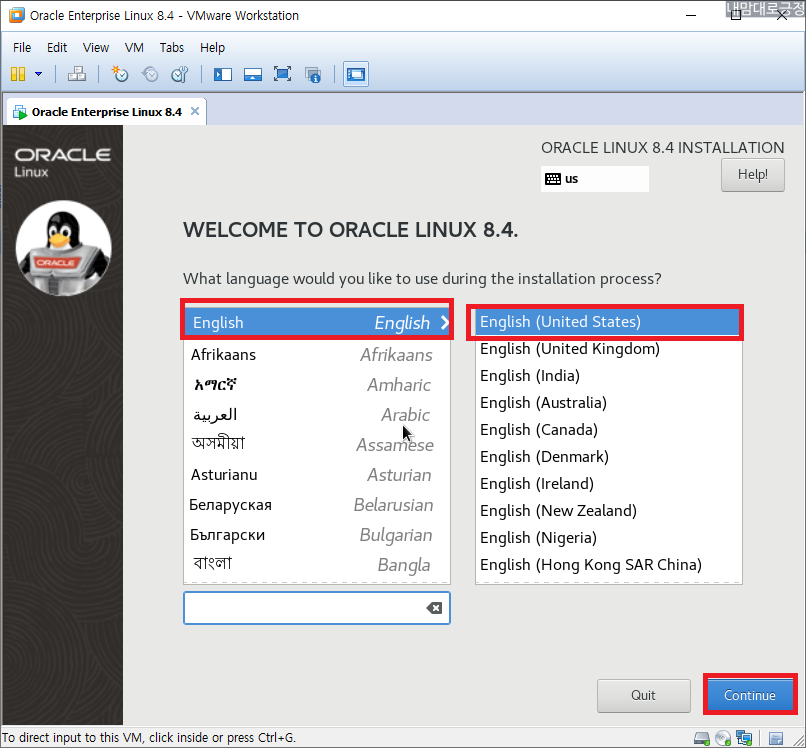Select Bulgarian in the language list
The width and height of the screenshot is (806, 748).
coord(317,535)
